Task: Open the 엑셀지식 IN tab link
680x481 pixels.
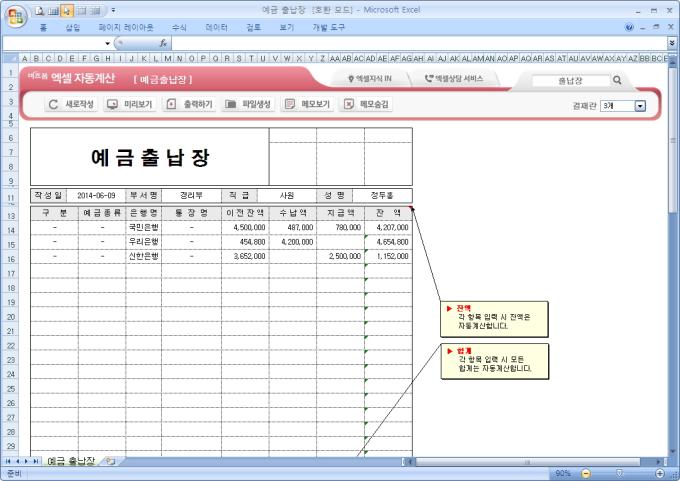Action: pyautogui.click(x=370, y=79)
